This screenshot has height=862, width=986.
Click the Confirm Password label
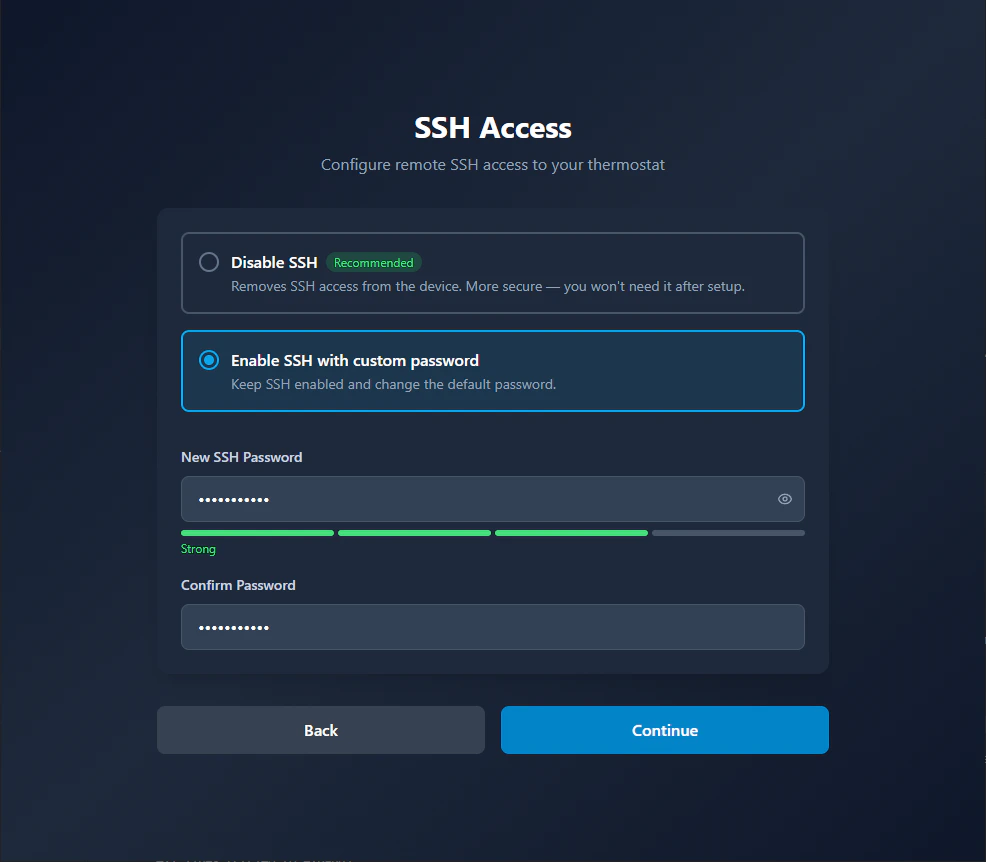coord(238,585)
